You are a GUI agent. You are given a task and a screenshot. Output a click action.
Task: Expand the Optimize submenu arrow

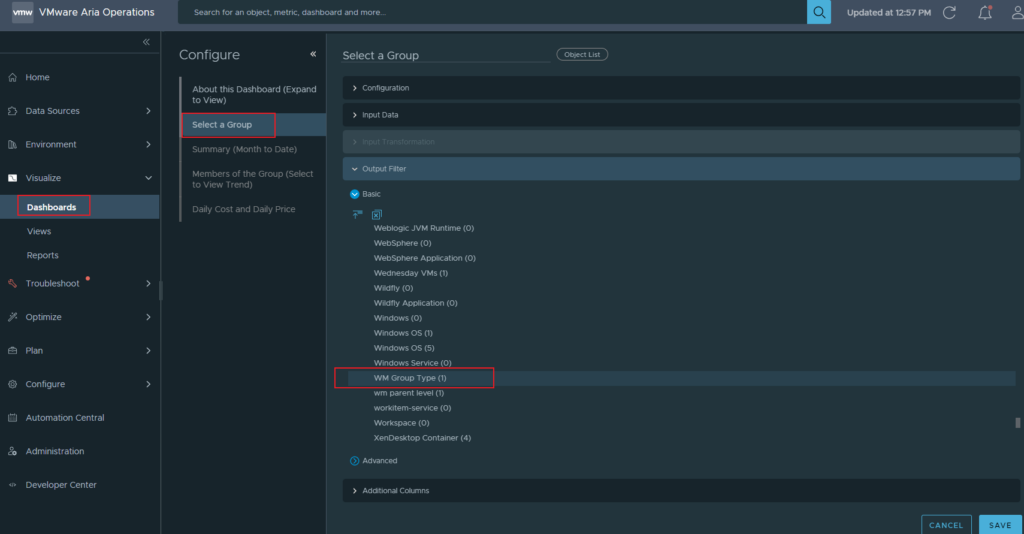pyautogui.click(x=148, y=317)
